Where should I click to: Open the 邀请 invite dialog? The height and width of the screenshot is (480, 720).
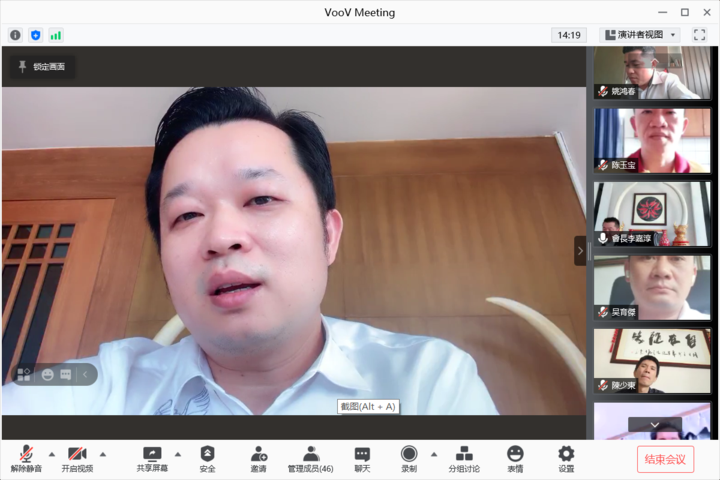tap(259, 459)
